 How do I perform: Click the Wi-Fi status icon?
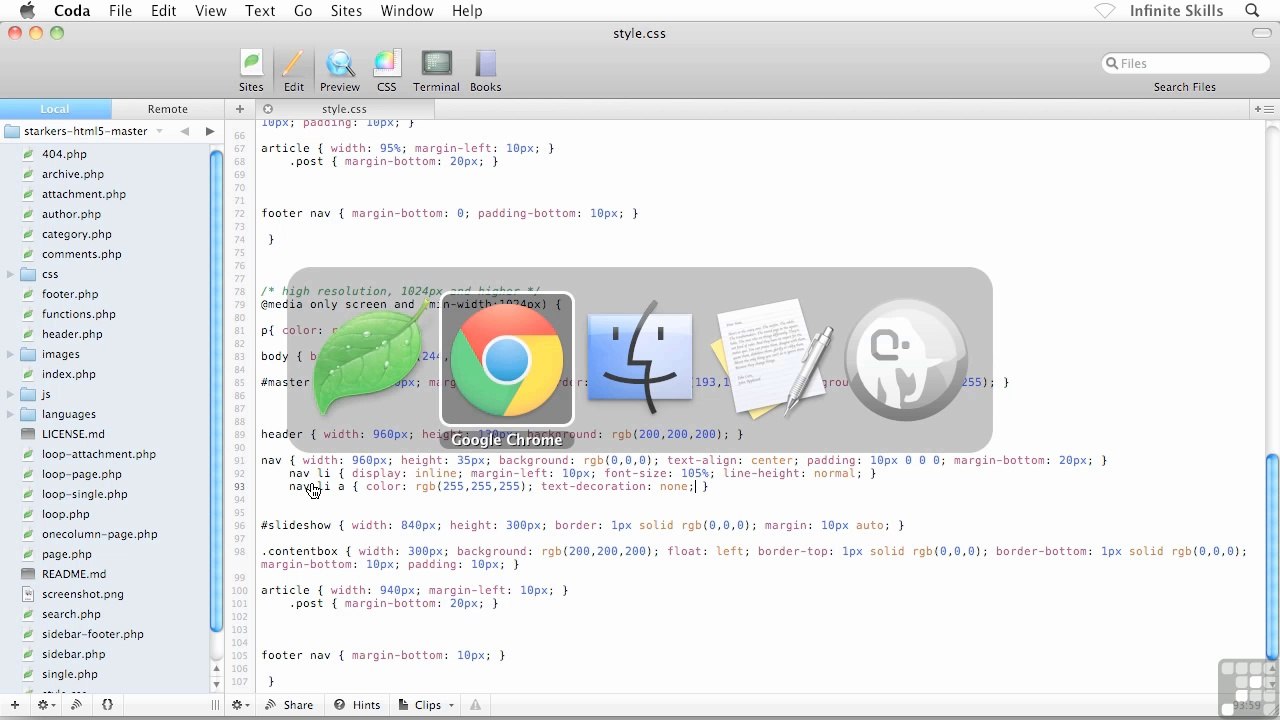coord(1104,11)
